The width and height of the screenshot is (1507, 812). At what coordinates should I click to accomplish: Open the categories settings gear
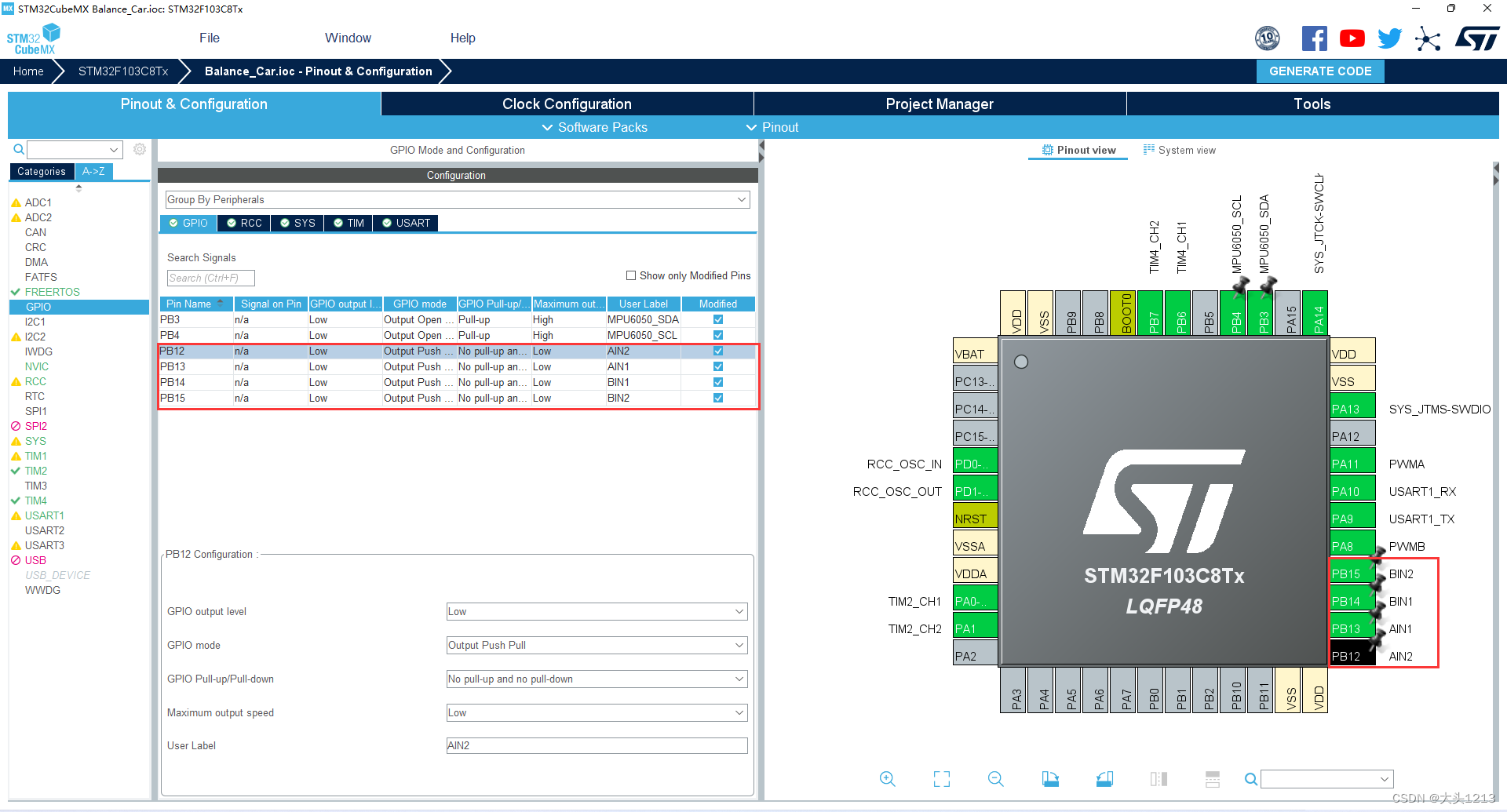coord(140,149)
